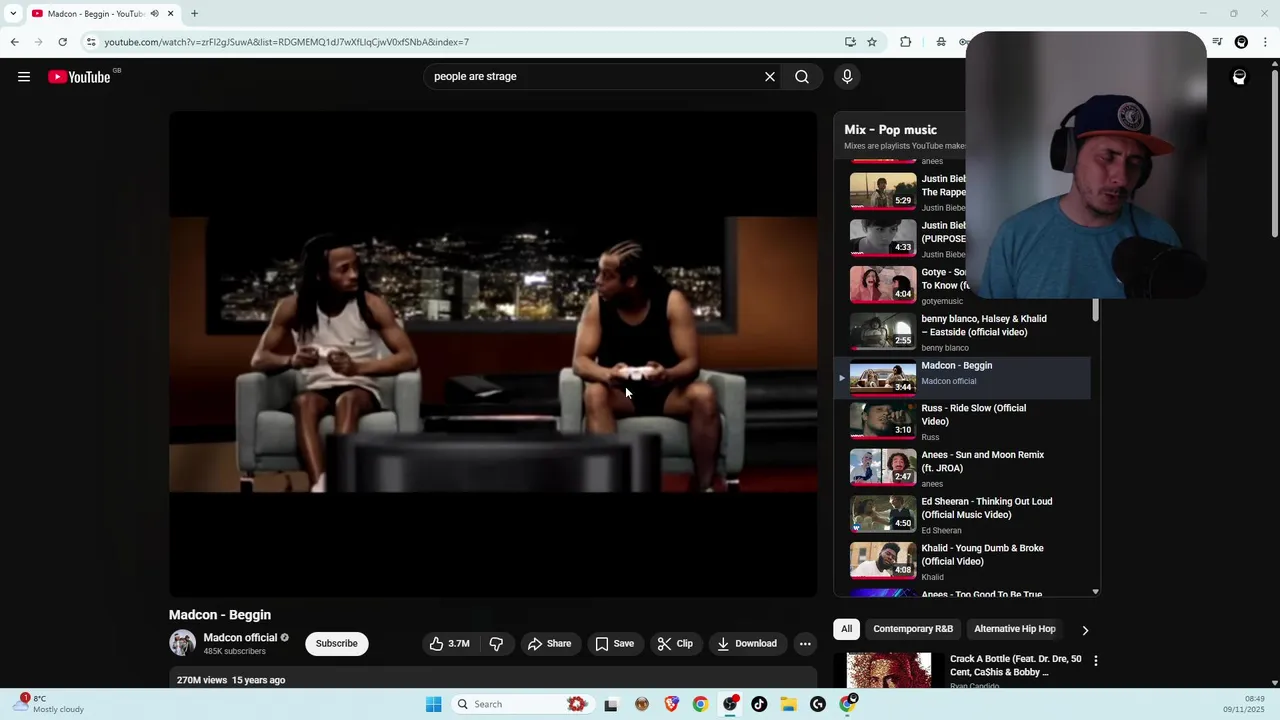Go to YouTube home via logo

pyautogui.click(x=79, y=77)
